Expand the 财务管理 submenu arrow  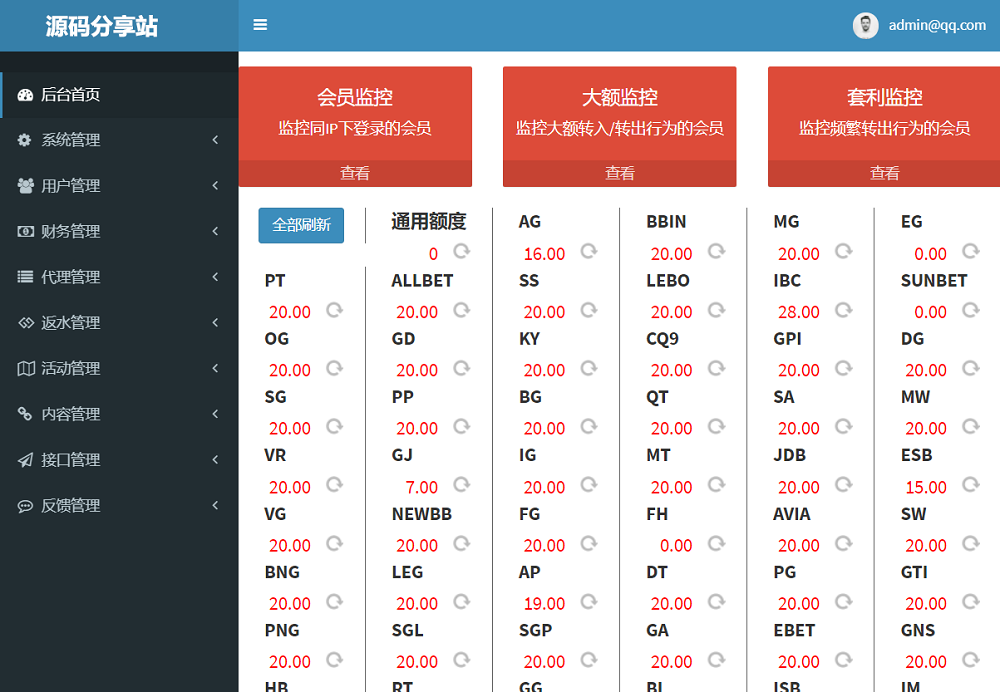coord(215,231)
